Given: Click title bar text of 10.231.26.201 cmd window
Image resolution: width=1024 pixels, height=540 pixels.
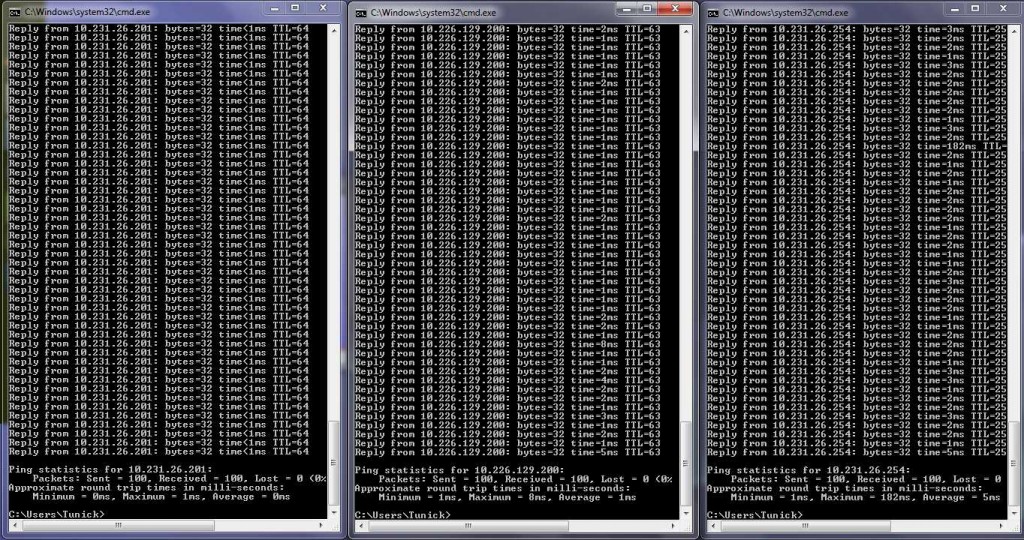Looking at the screenshot, I should (88, 12).
